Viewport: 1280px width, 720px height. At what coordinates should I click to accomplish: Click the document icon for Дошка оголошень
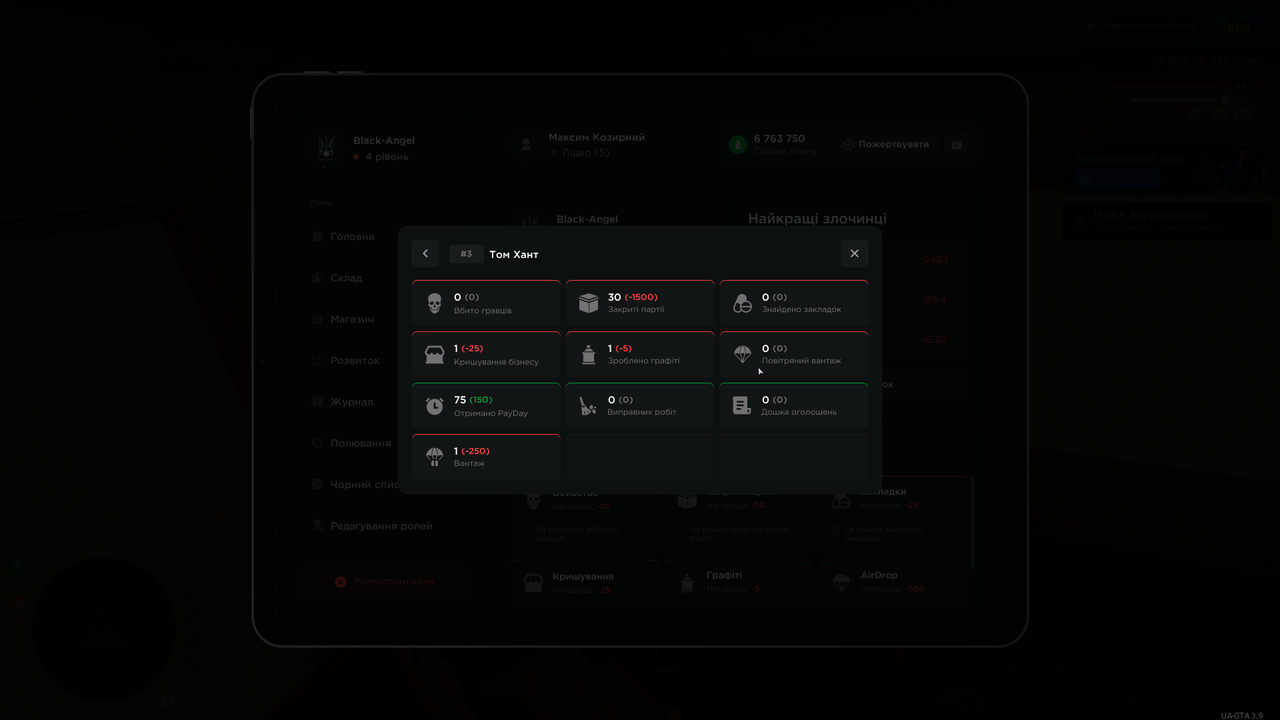[741, 405]
